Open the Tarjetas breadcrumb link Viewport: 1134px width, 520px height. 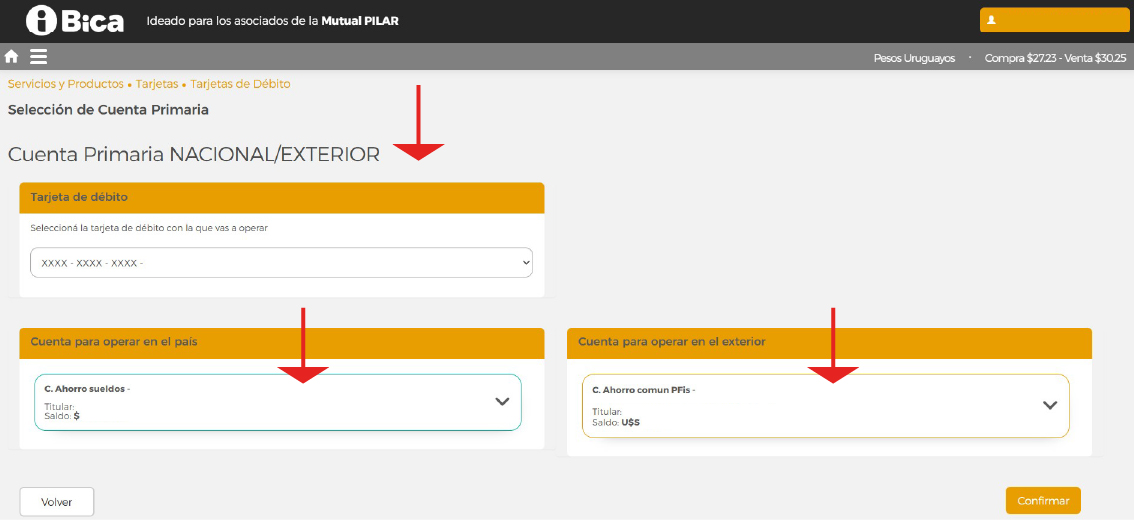click(x=157, y=84)
